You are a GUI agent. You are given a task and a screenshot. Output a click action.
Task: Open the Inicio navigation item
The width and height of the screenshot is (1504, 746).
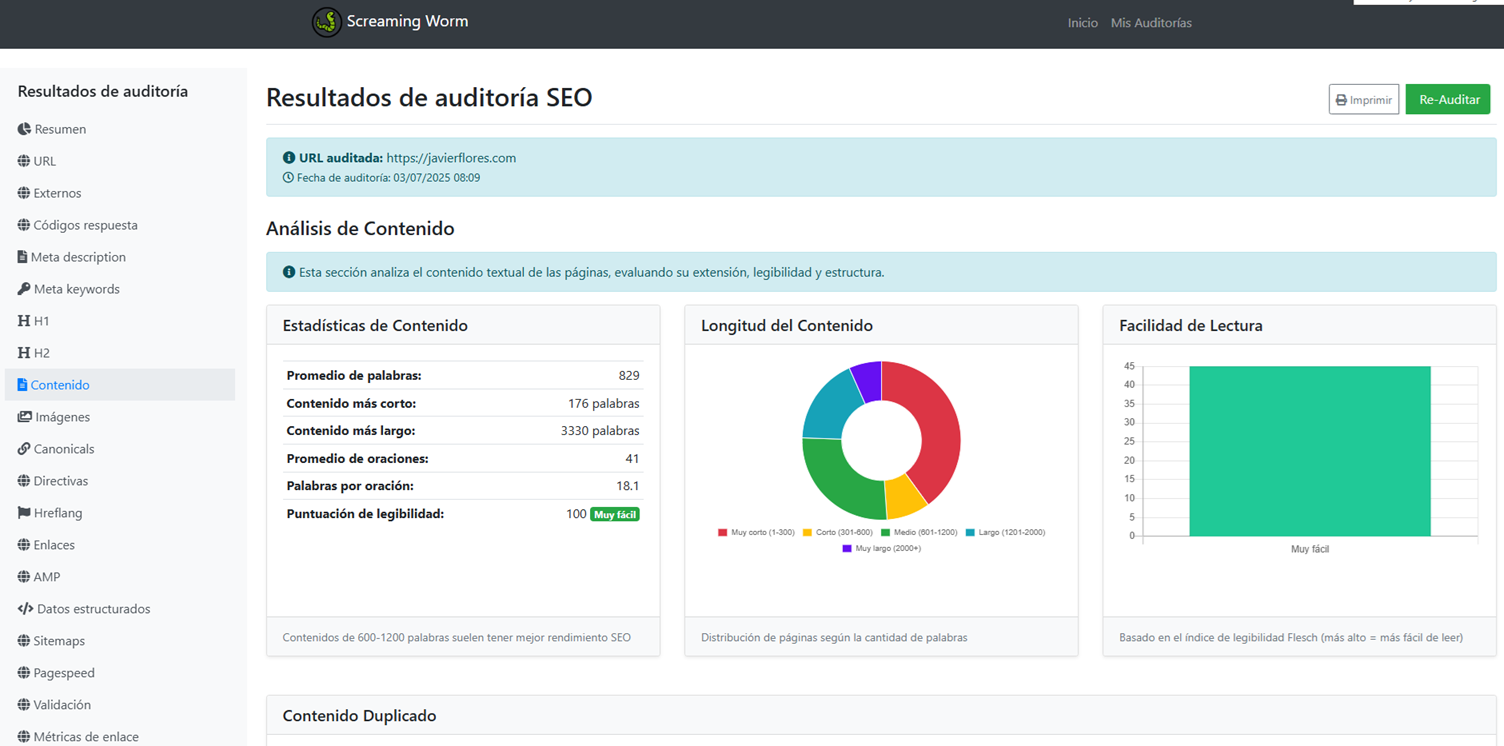pos(1082,23)
